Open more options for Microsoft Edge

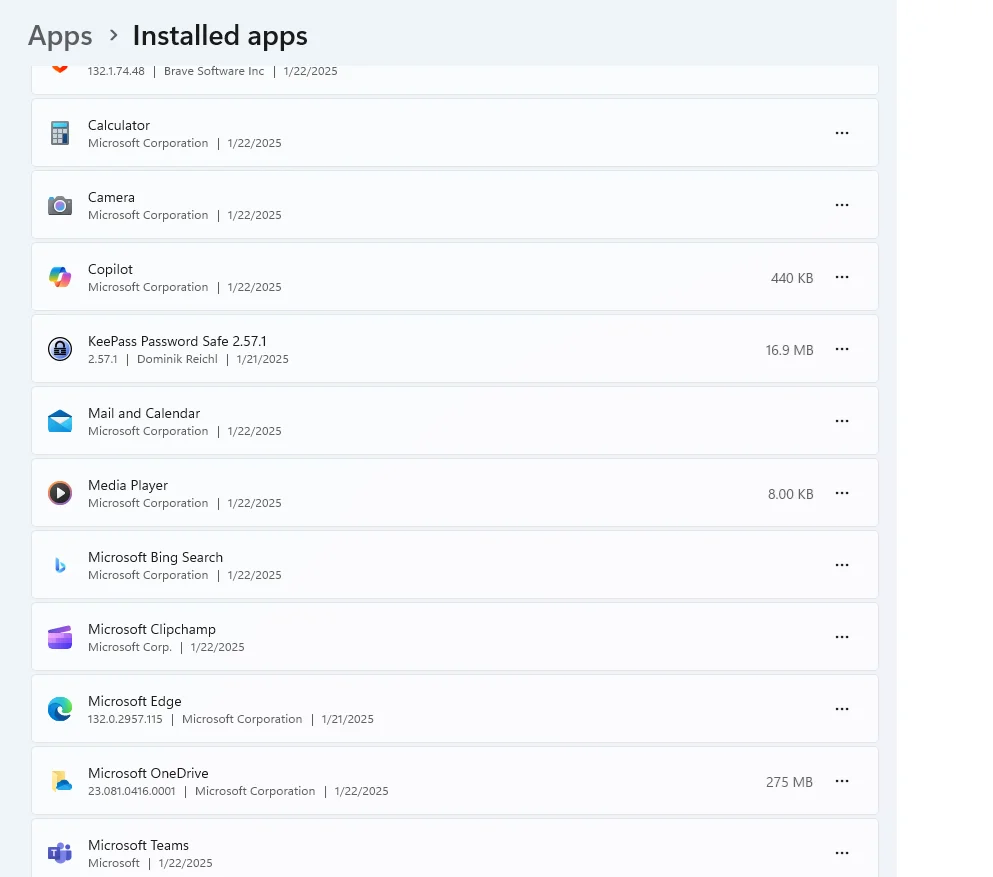842,709
